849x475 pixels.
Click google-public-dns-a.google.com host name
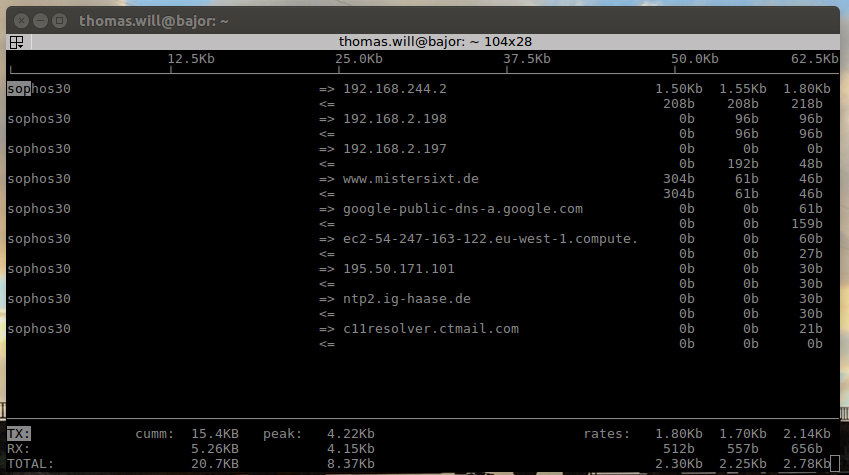click(x=462, y=209)
